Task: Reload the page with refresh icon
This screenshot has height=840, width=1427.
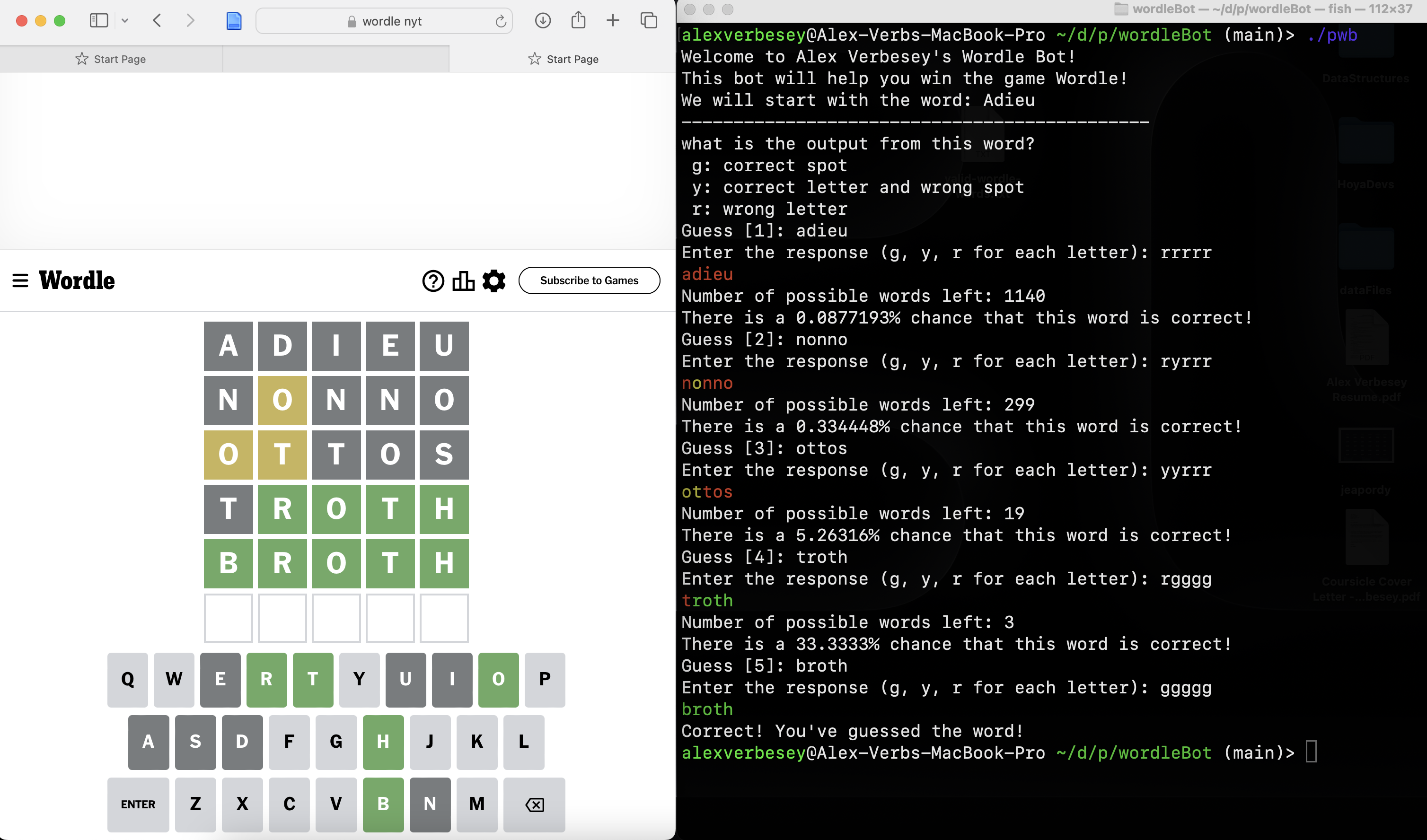Action: 501,21
